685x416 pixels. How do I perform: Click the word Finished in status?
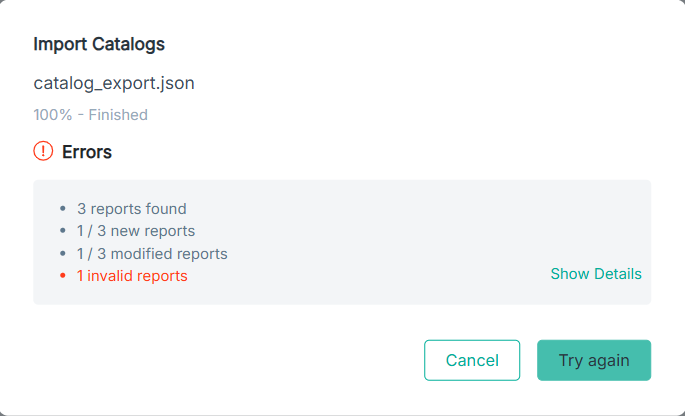118,114
